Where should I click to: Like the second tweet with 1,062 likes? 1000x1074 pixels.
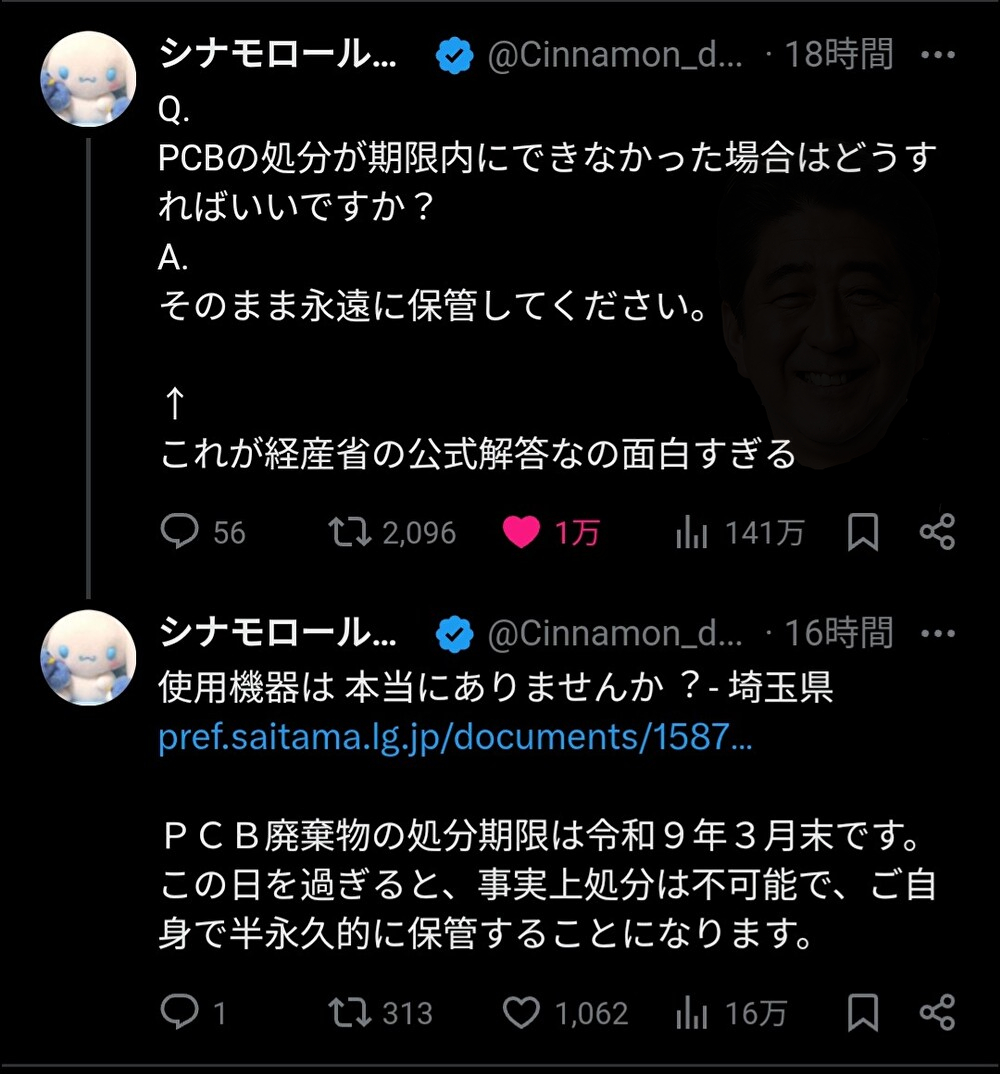(x=521, y=1013)
